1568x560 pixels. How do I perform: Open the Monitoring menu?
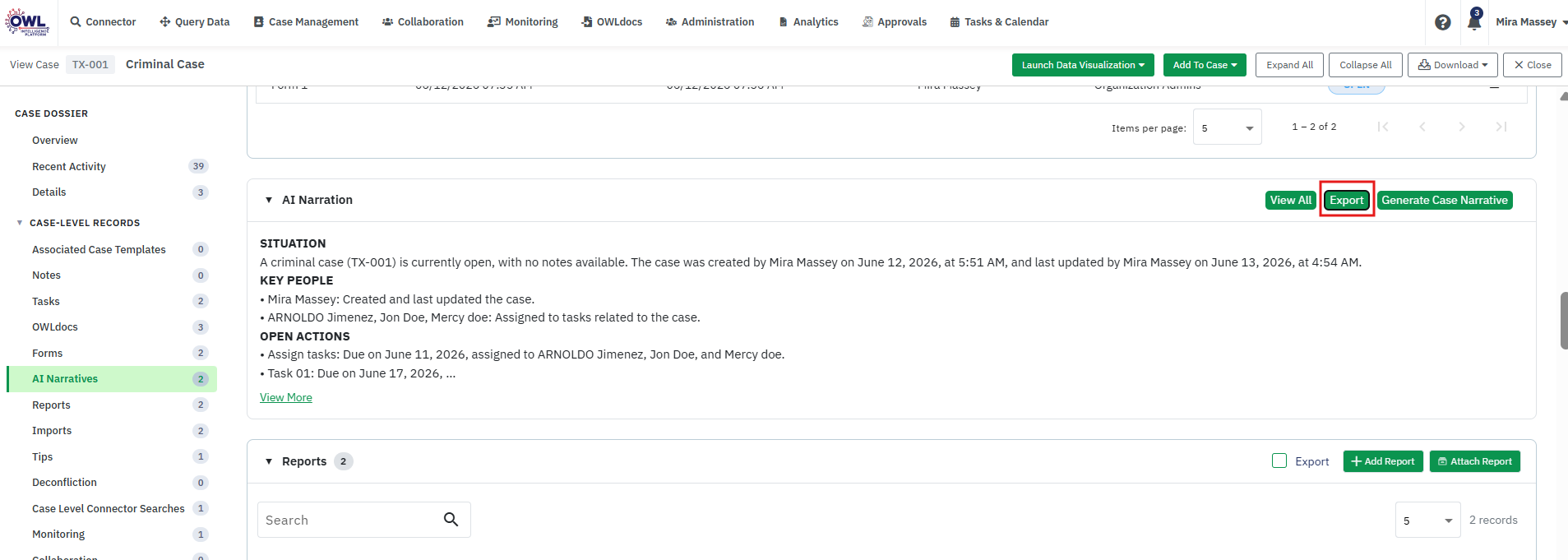(x=523, y=22)
